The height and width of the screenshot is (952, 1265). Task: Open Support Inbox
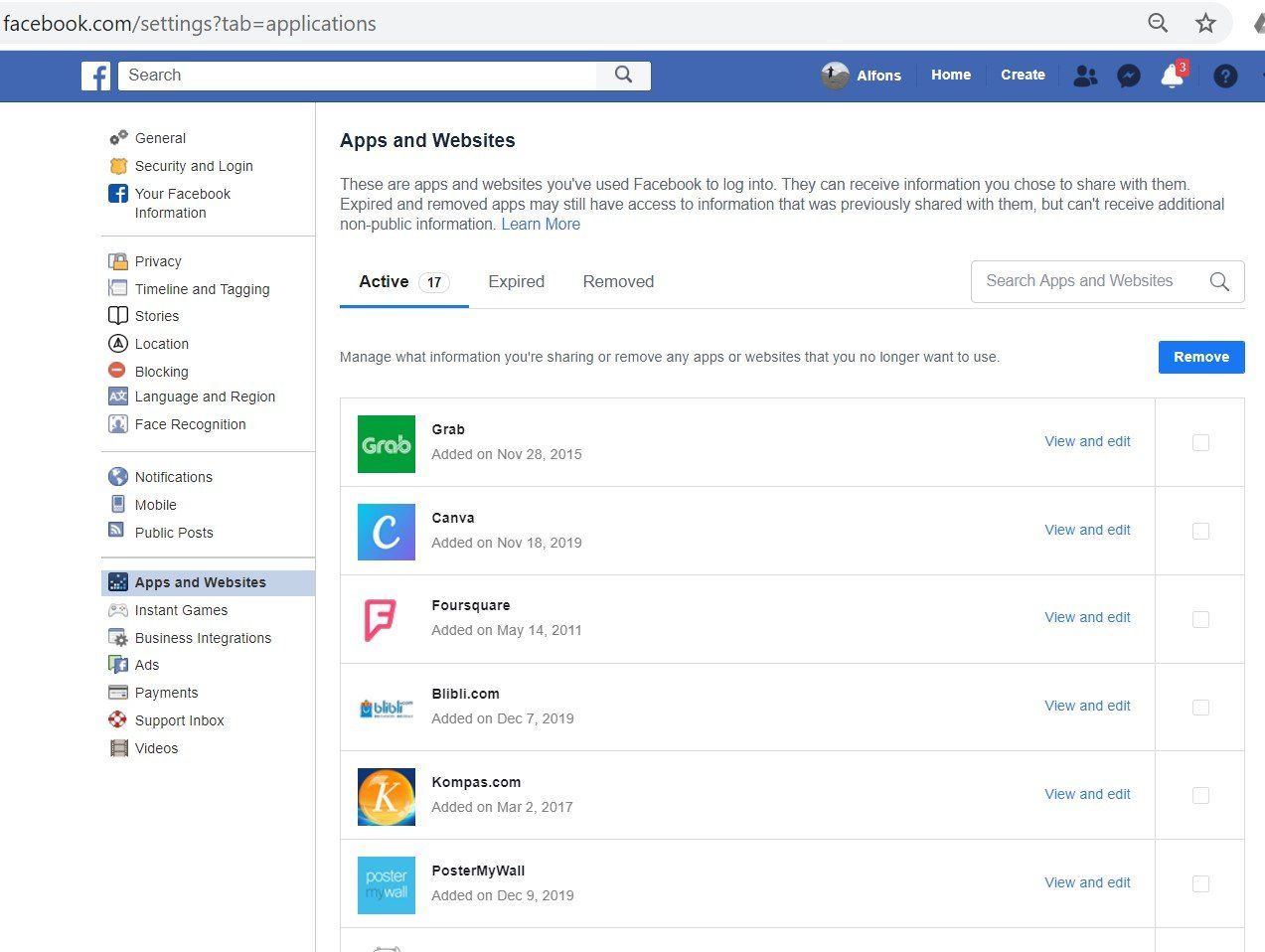click(x=179, y=720)
